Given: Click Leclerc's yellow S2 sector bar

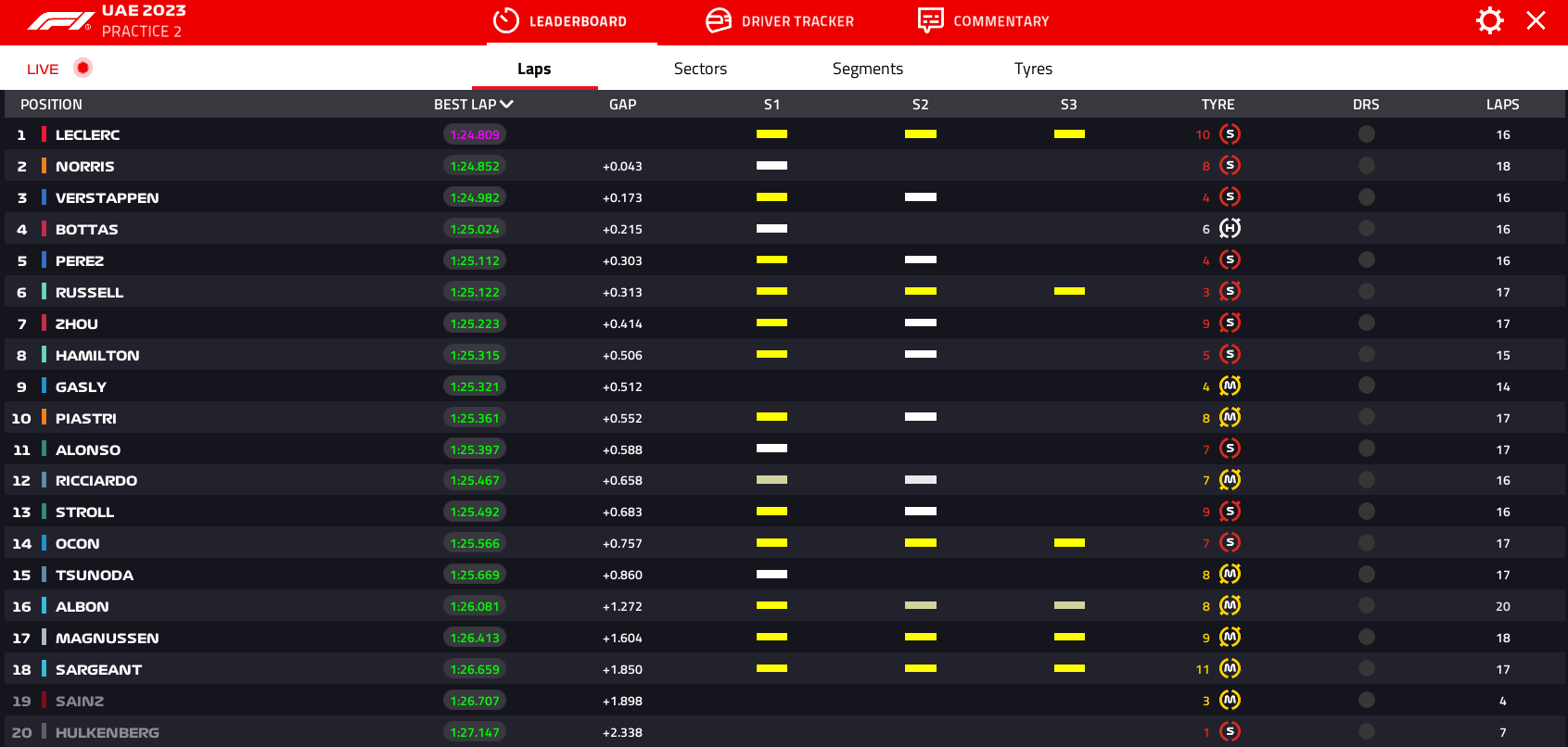Looking at the screenshot, I should click(x=921, y=133).
